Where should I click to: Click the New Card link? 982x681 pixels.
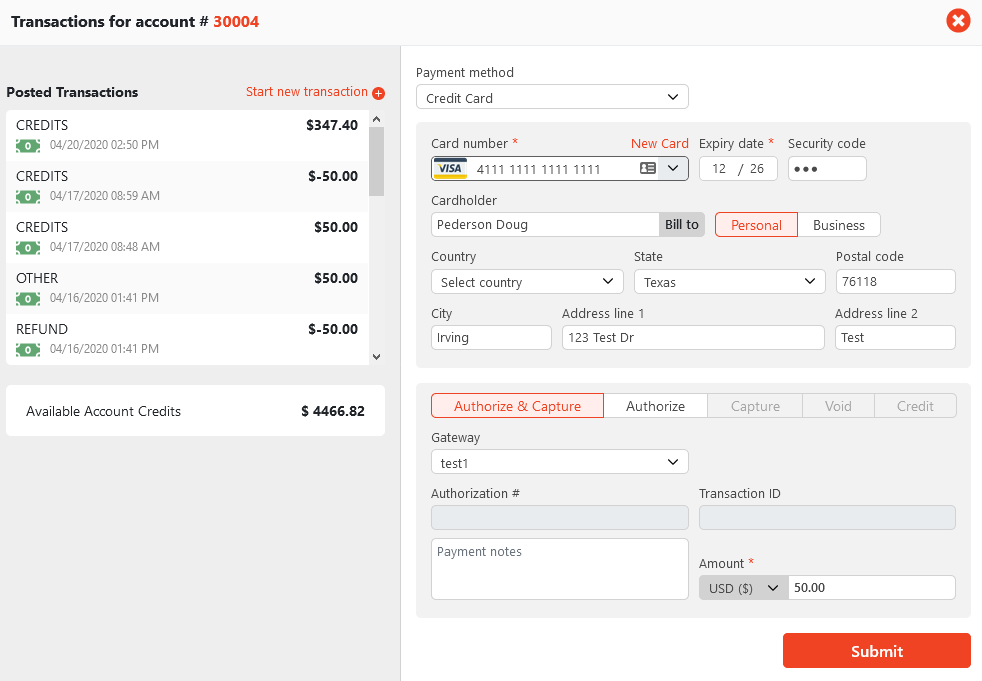tap(659, 144)
